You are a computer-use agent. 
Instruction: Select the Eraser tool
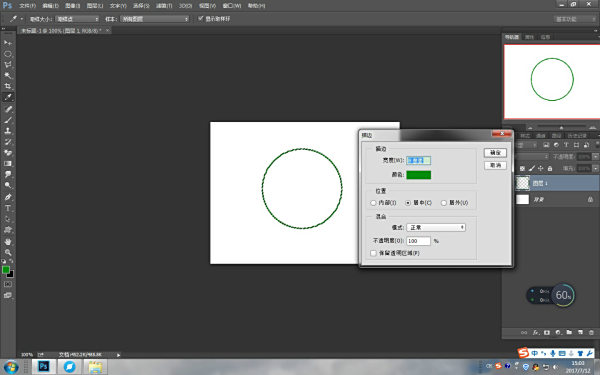point(8,153)
